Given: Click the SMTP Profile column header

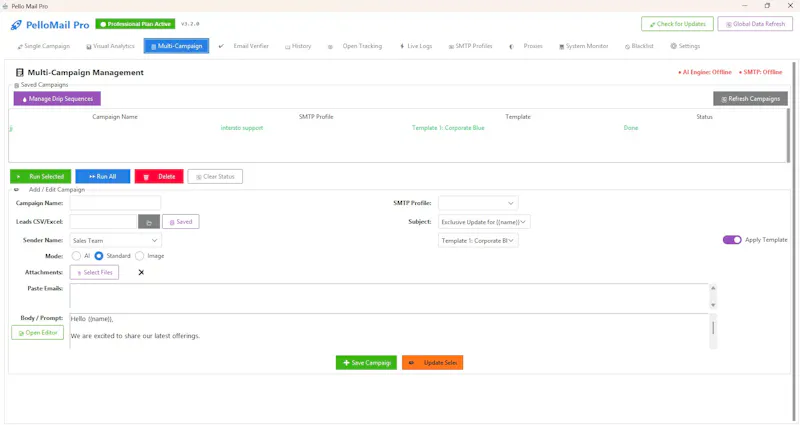Looking at the screenshot, I should pos(316,117).
